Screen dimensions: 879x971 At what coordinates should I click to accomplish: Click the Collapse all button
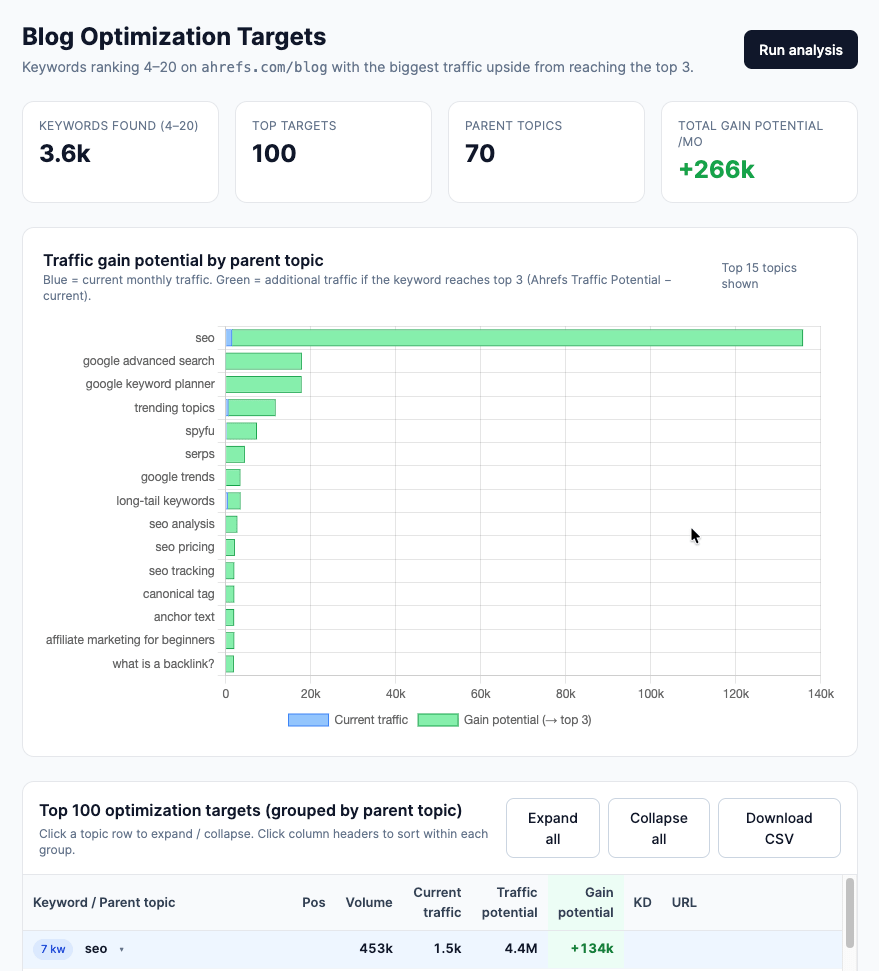click(x=658, y=827)
